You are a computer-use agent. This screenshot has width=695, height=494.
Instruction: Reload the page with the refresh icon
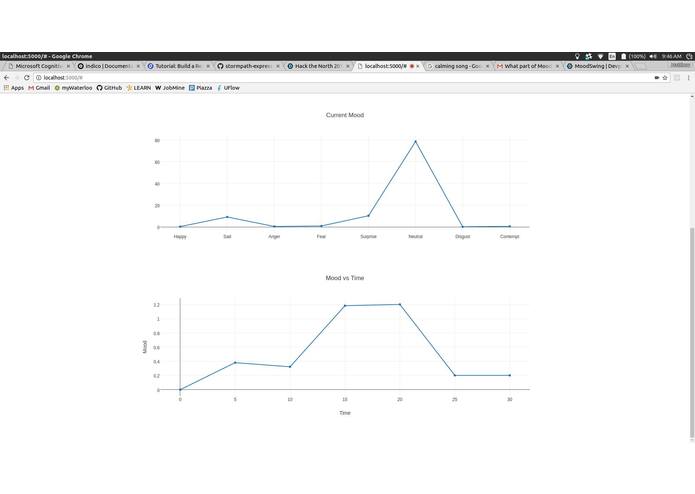27,78
